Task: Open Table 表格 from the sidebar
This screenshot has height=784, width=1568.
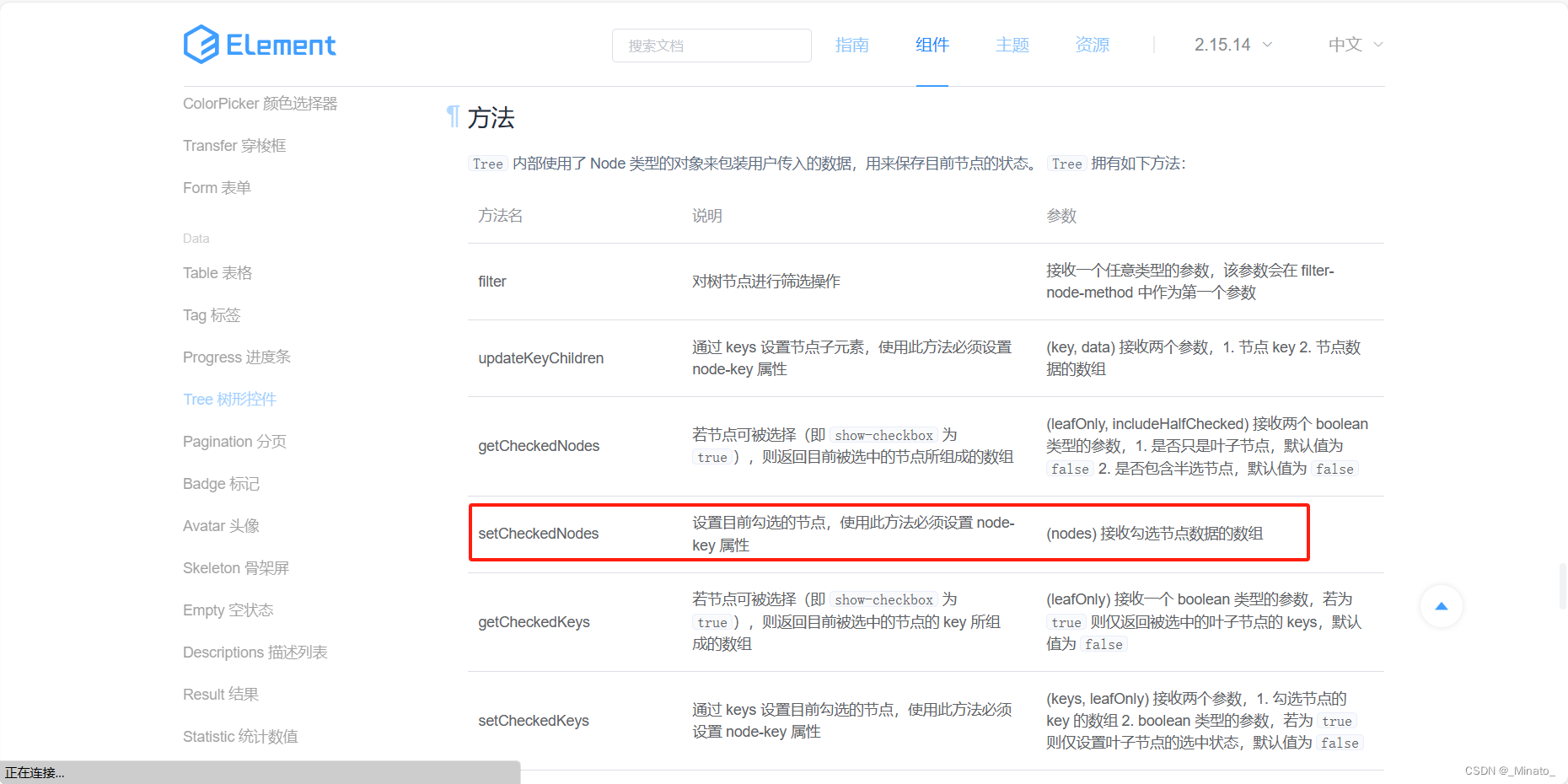Action: 217,272
